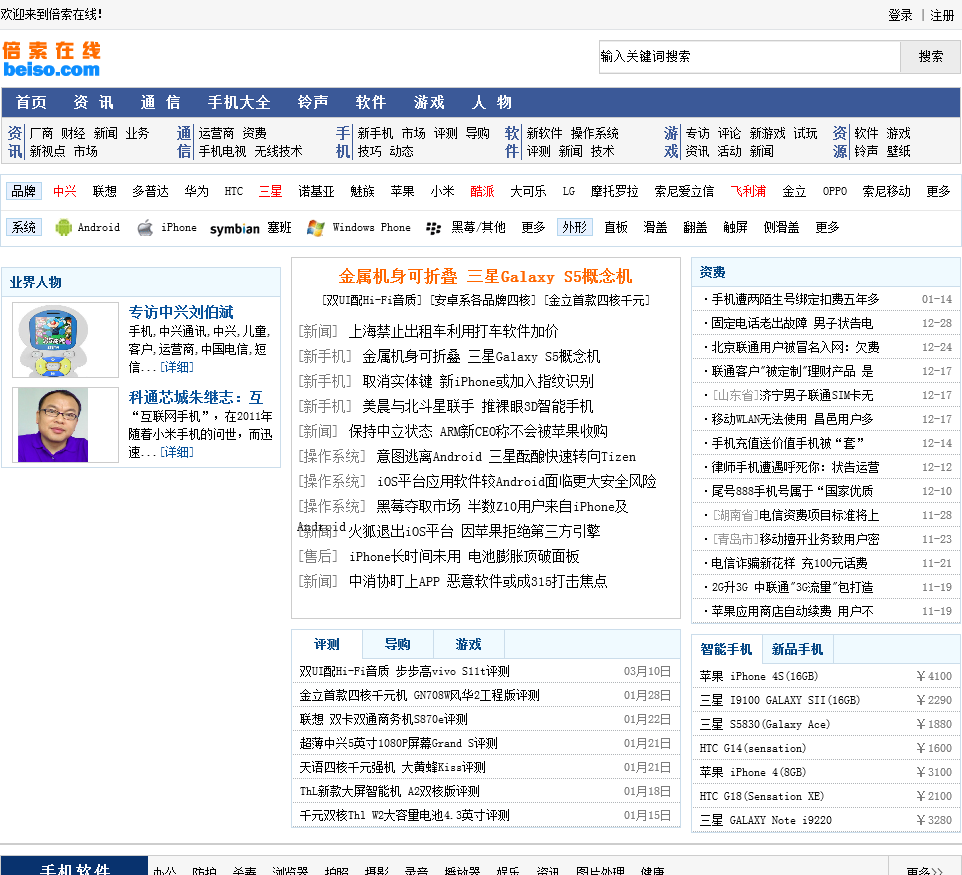Switch to the 导购 tab

coord(397,644)
